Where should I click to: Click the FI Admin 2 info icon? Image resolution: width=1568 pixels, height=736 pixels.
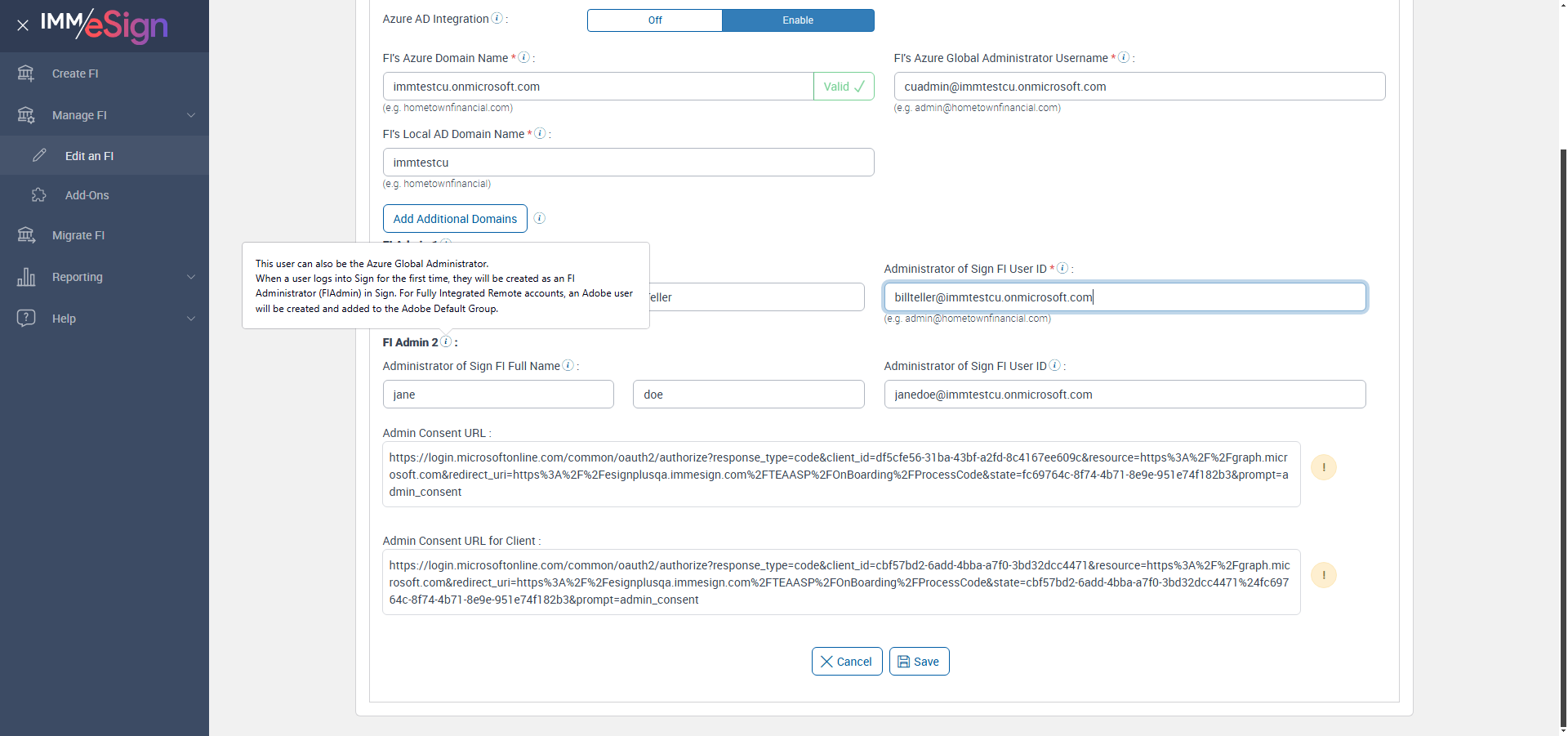tap(446, 341)
